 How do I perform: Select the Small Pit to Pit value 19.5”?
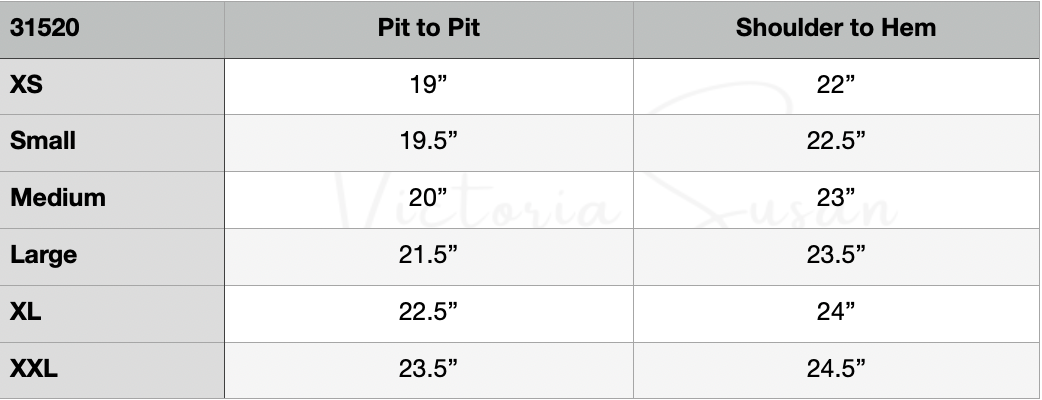click(x=428, y=141)
